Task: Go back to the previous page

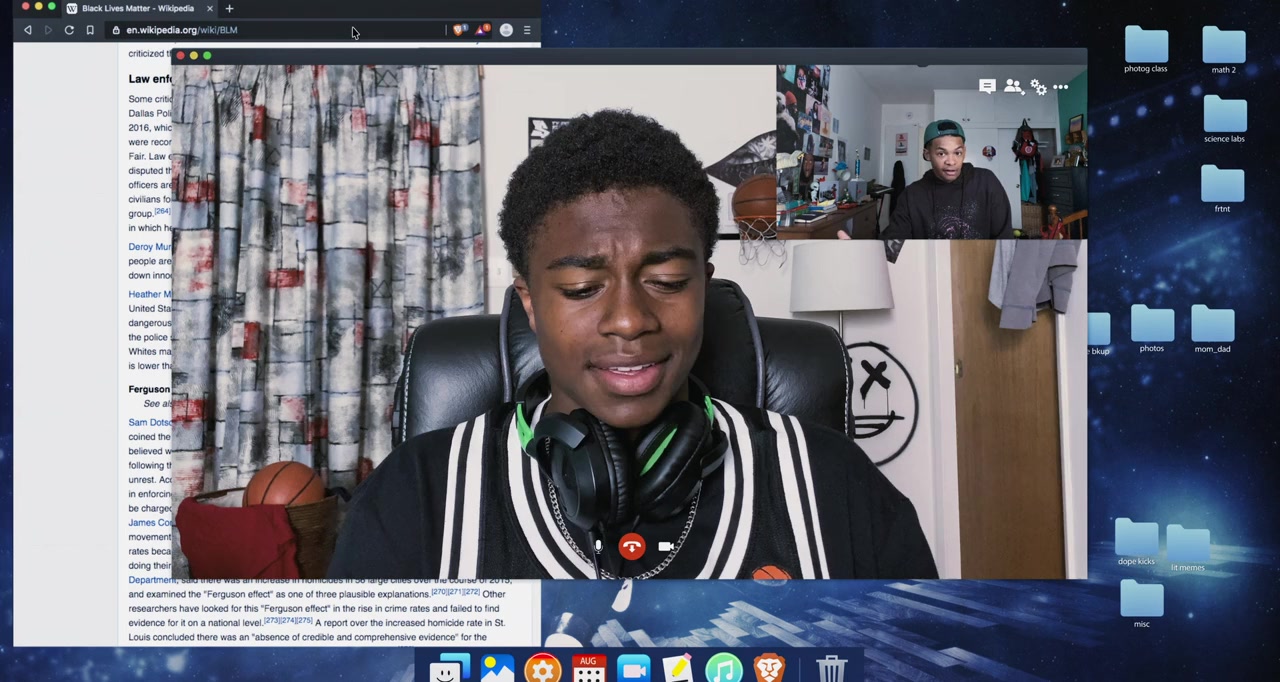Action: (28, 30)
